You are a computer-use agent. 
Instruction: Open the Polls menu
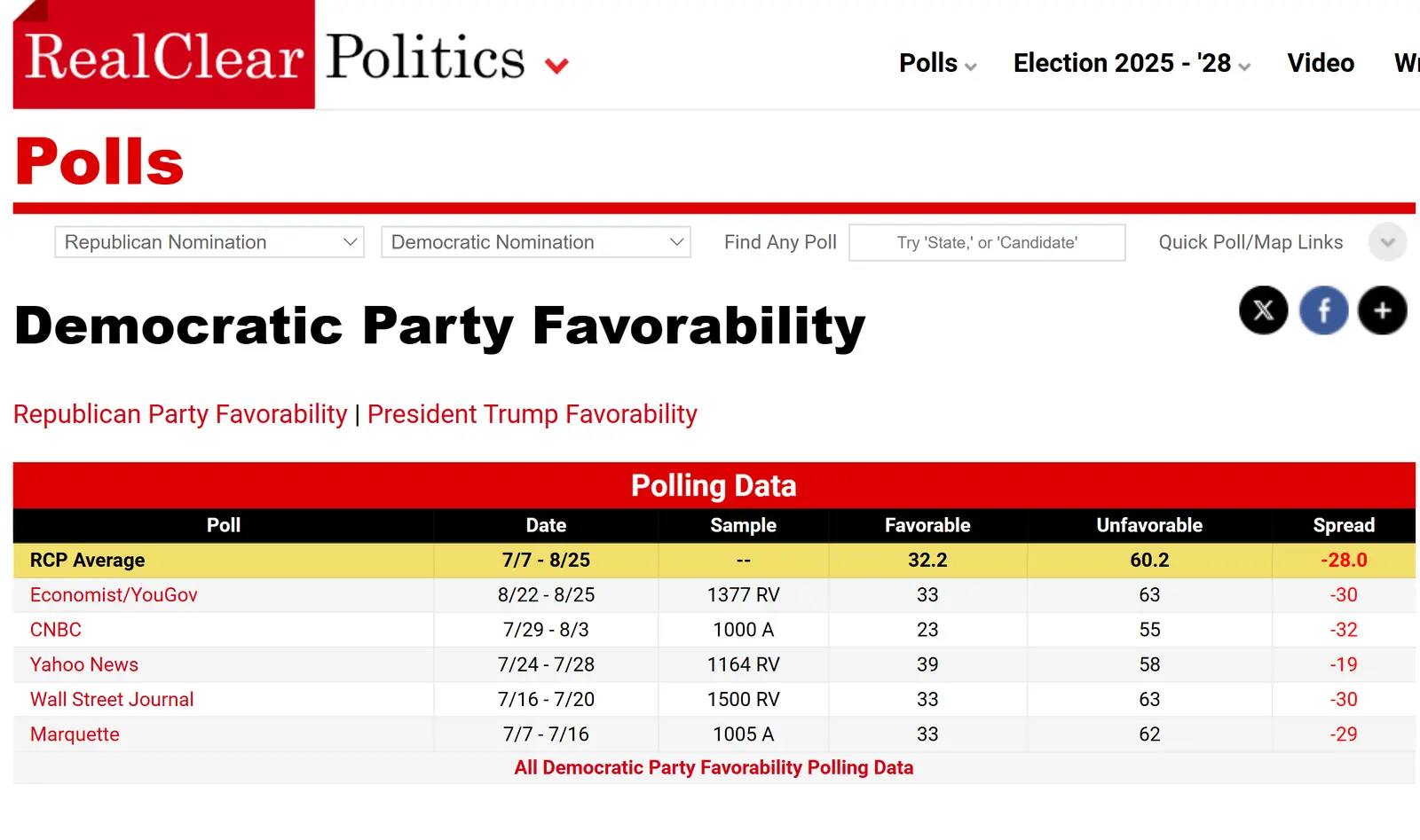pos(937,63)
